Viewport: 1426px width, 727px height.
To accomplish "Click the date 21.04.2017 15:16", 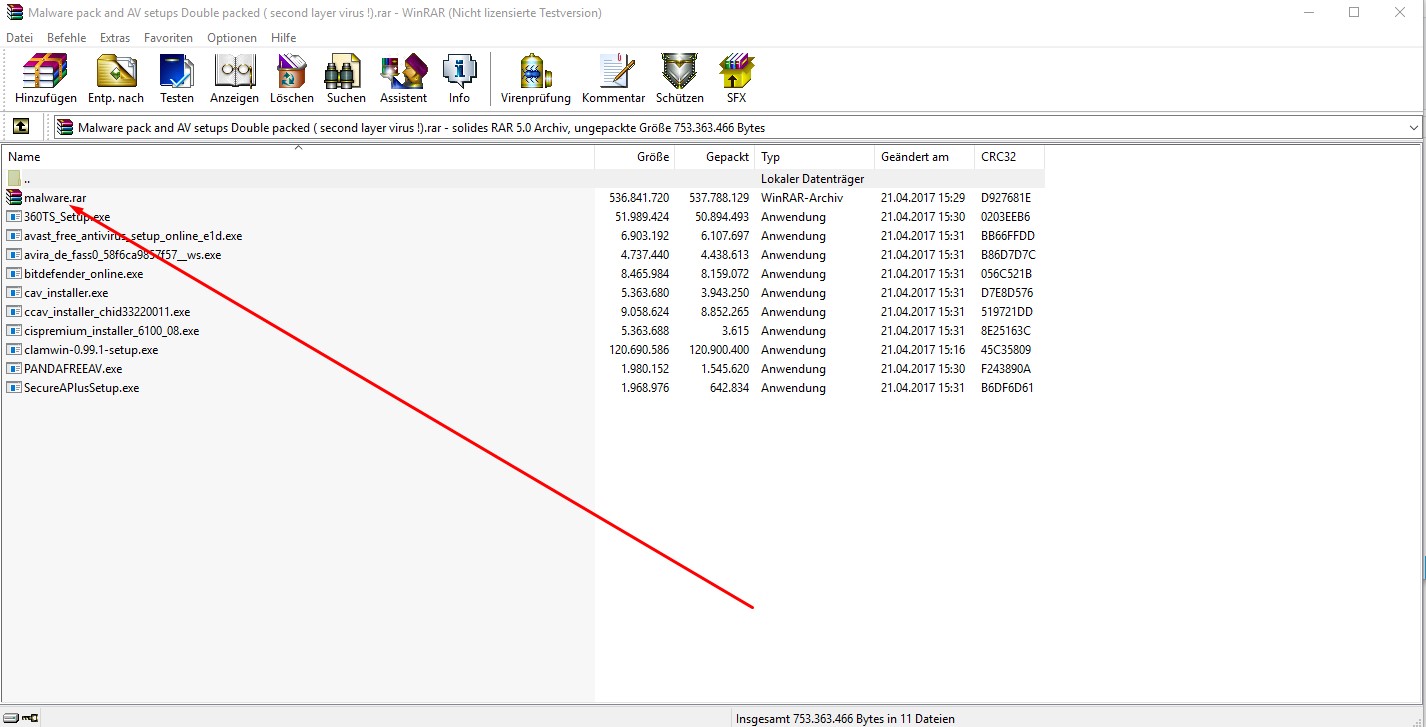I will (x=923, y=350).
